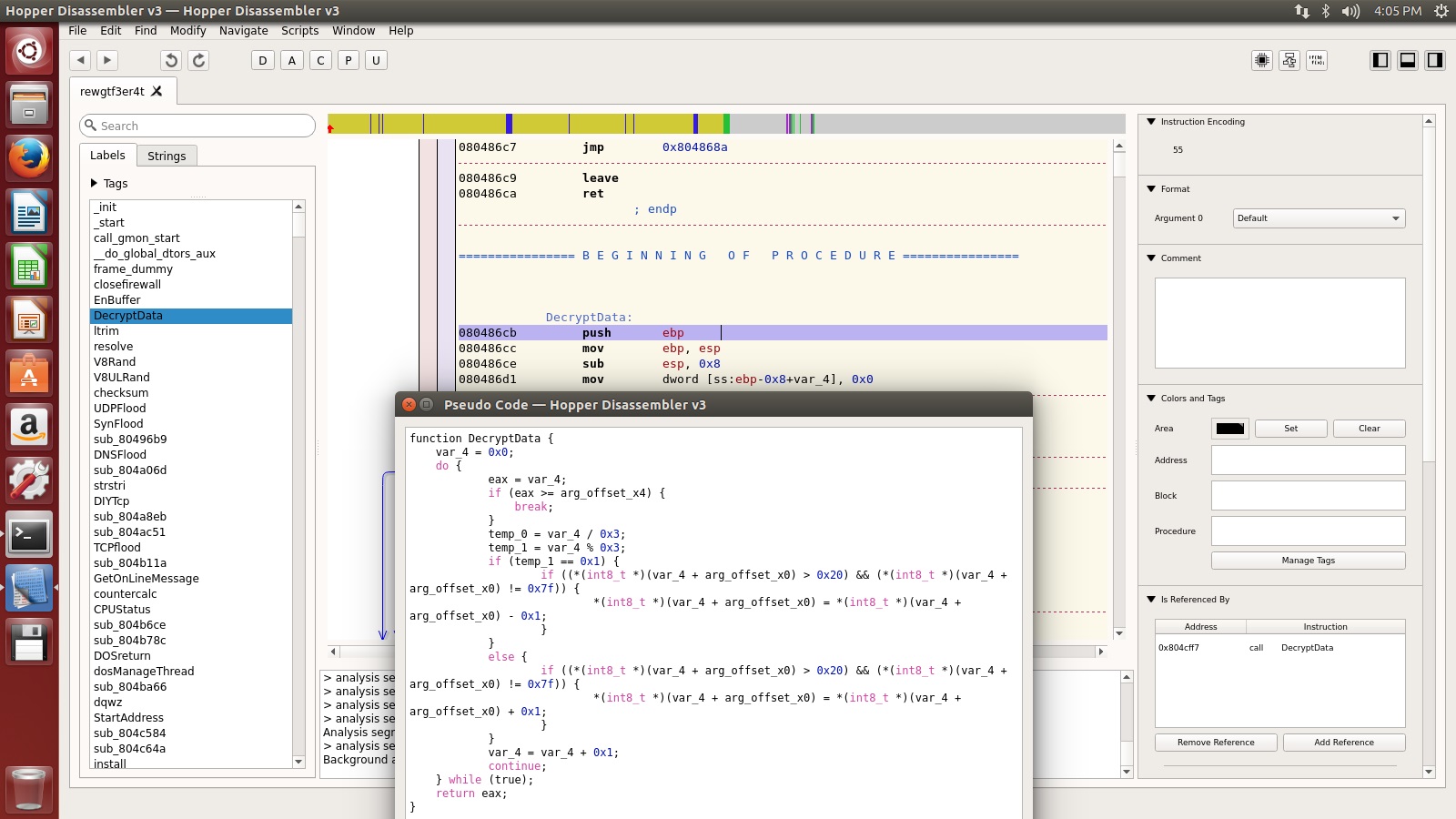The width and height of the screenshot is (1456, 819).
Task: Click the Clear color button
Action: pyautogui.click(x=1369, y=429)
